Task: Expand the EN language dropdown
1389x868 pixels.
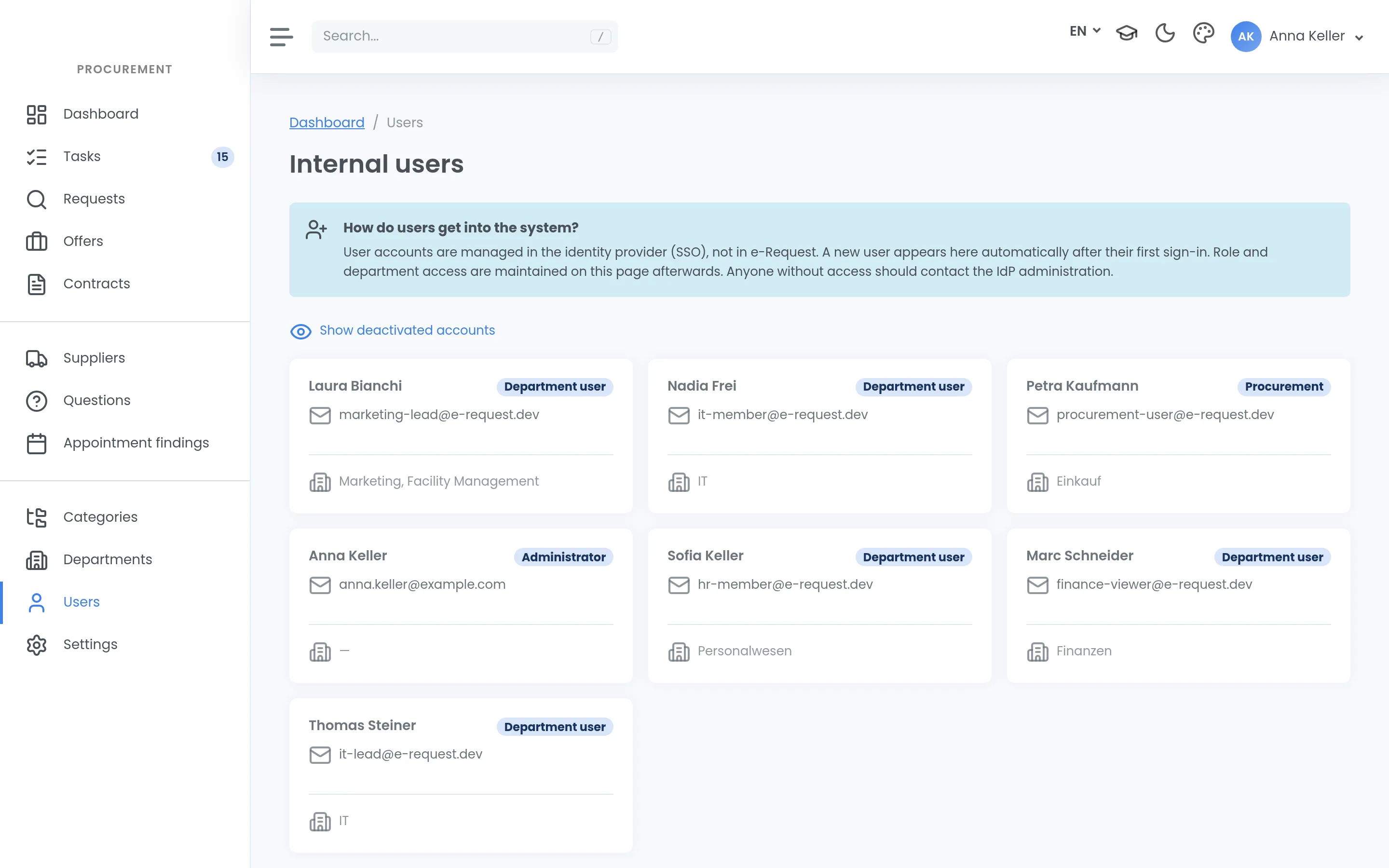Action: (x=1085, y=31)
